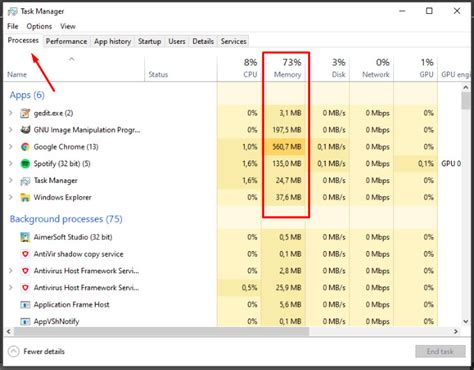Expand the Google Chrome process group
474x370 pixels.
(11, 147)
